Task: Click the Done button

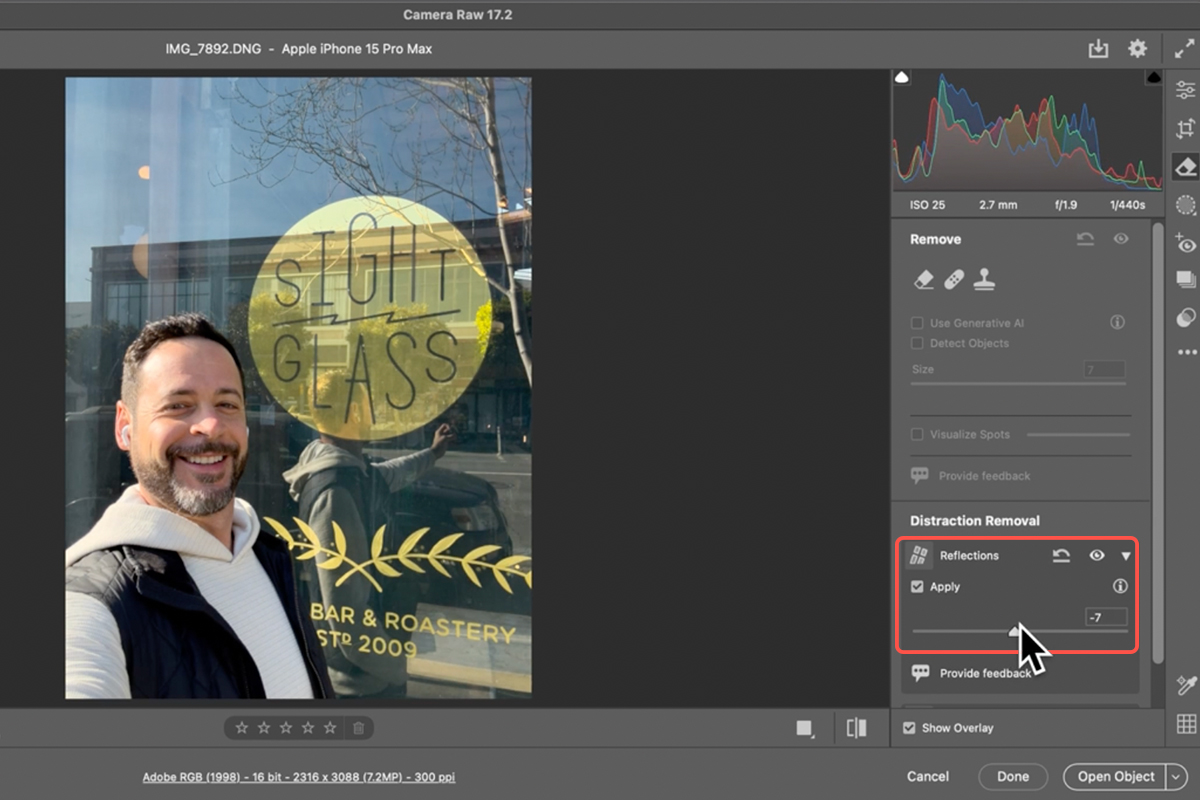Action: pyautogui.click(x=1012, y=776)
